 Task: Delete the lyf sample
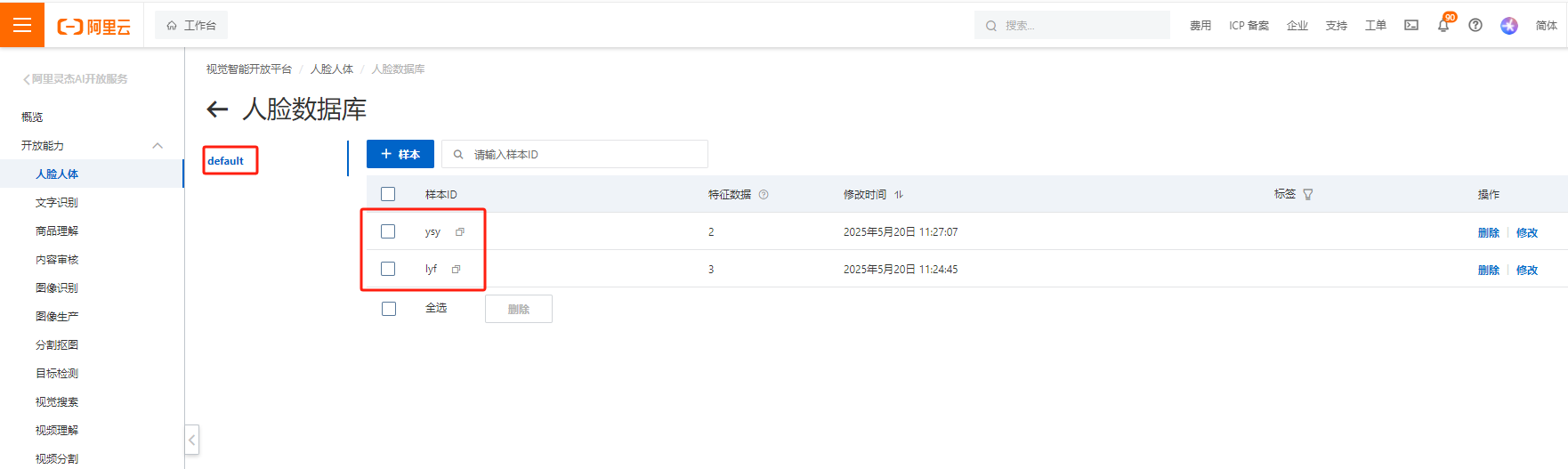[1489, 271]
